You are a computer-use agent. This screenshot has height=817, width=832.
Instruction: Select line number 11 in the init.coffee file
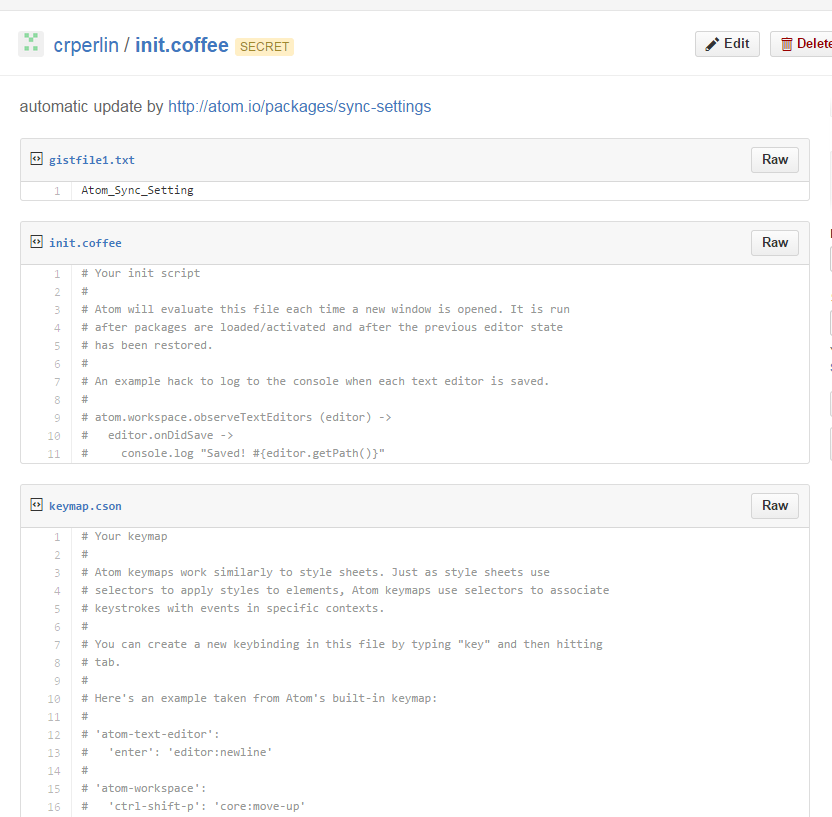(x=54, y=454)
